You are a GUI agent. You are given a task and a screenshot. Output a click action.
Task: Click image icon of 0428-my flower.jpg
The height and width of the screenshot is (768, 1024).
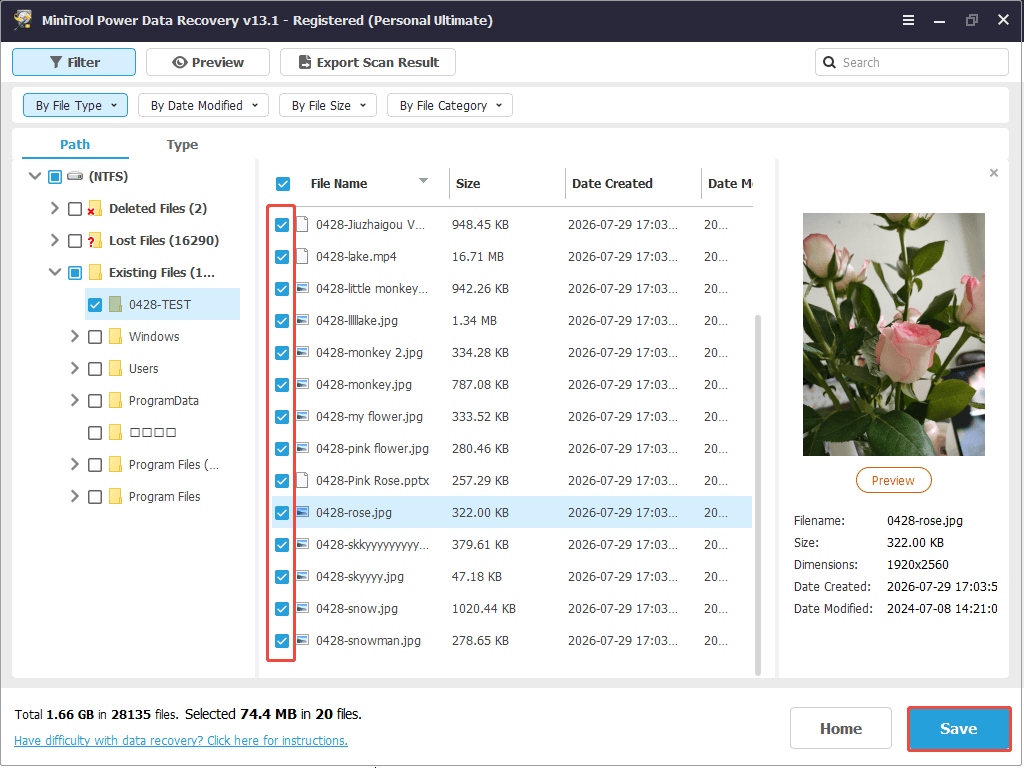(302, 416)
